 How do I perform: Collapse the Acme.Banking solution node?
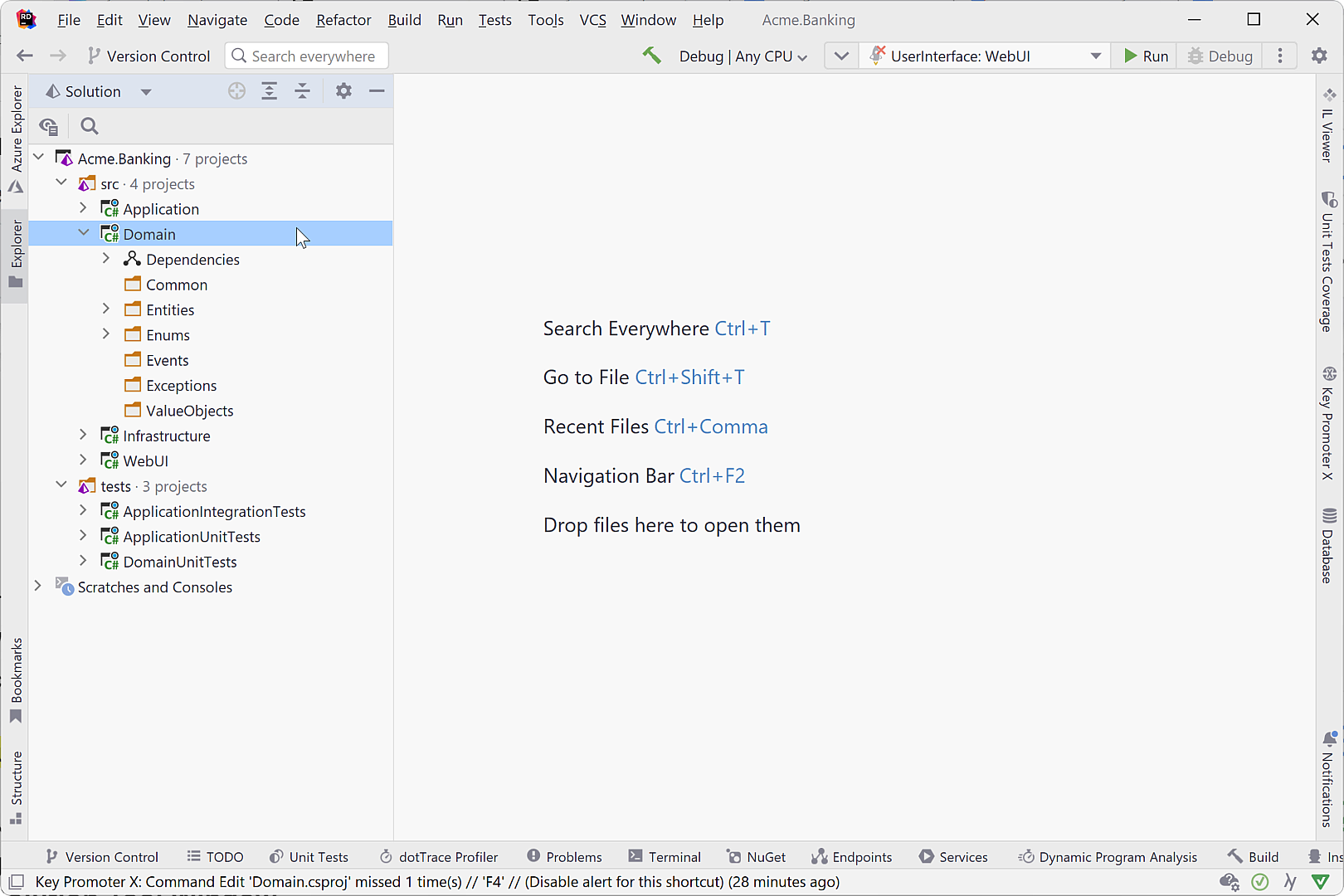pyautogui.click(x=38, y=158)
